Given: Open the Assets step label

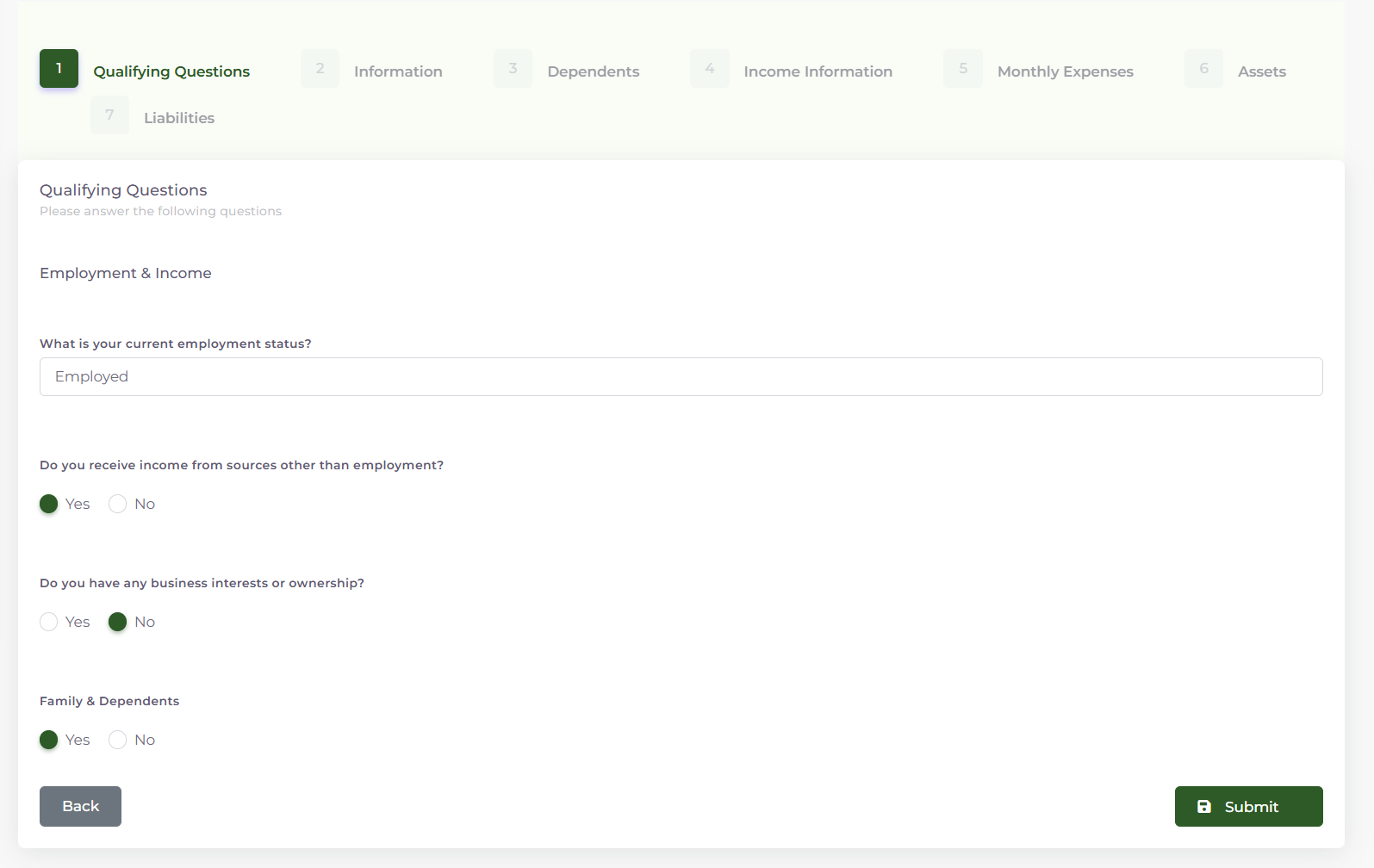Looking at the screenshot, I should 1261,71.
